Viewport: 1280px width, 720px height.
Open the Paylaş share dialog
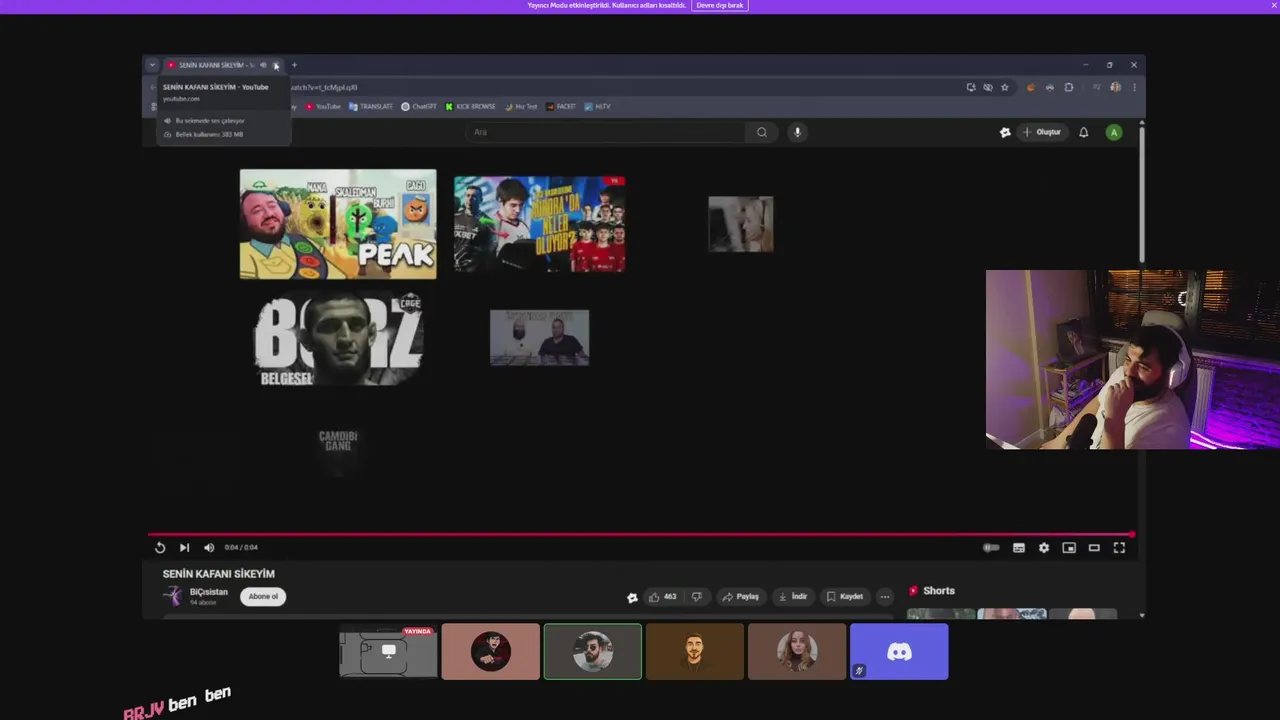(741, 597)
